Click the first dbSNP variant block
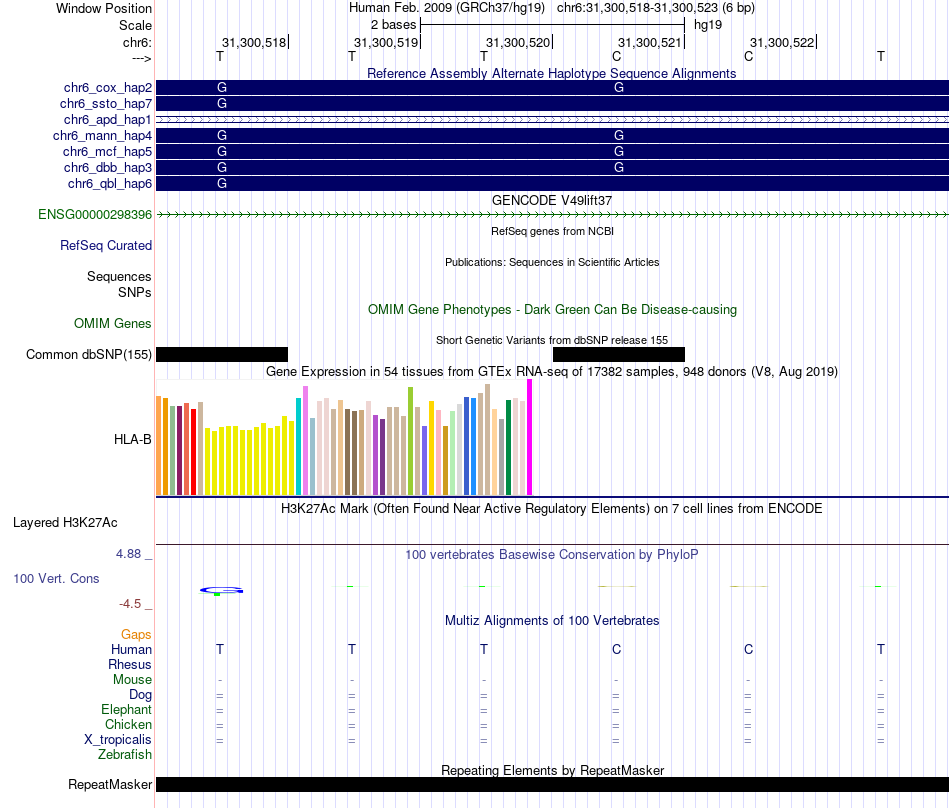This screenshot has height=808, width=950. [x=222, y=354]
